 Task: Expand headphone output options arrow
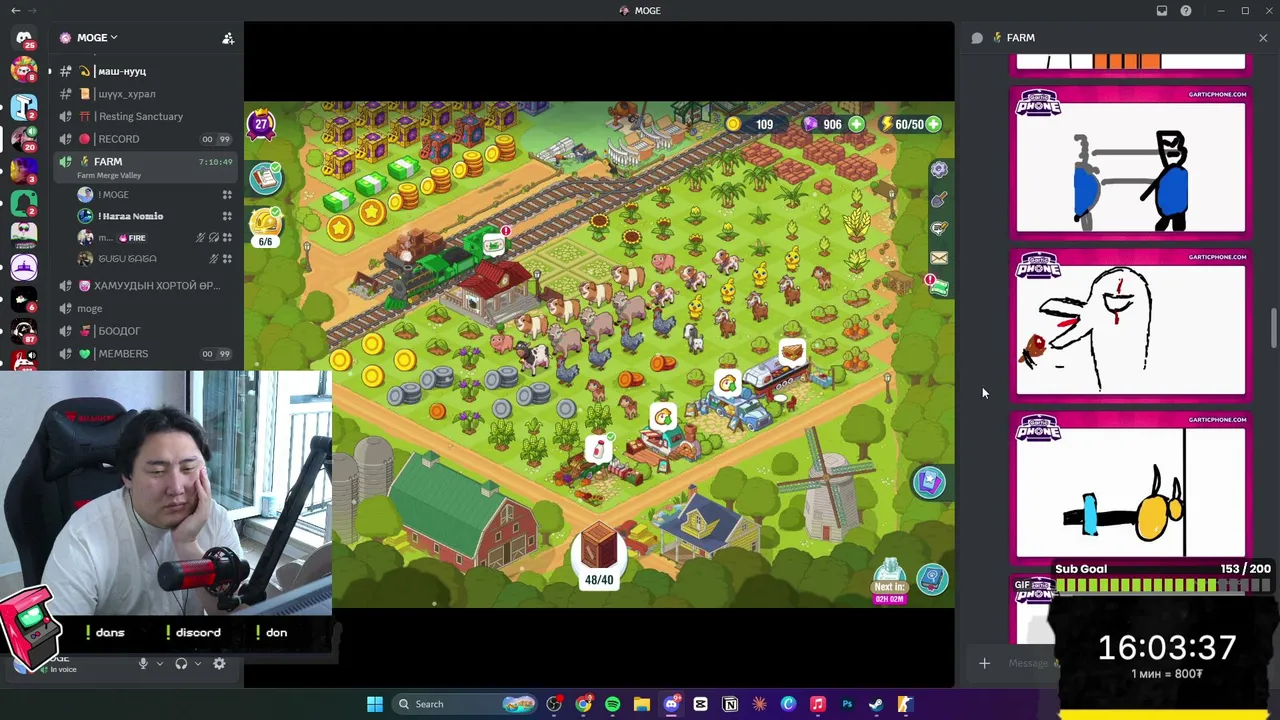[197, 663]
